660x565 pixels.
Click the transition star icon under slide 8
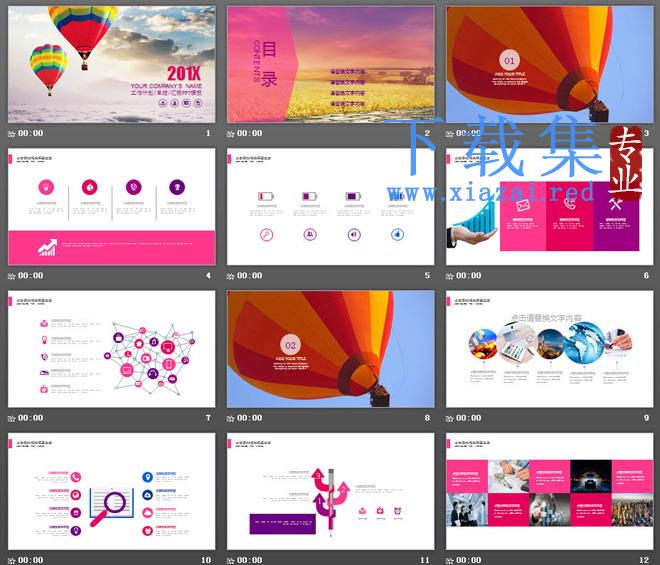(x=231, y=418)
